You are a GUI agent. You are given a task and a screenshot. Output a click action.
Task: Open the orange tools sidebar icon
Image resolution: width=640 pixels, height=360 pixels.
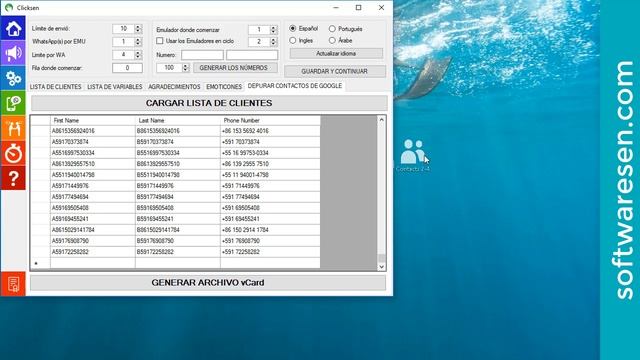tap(13, 128)
